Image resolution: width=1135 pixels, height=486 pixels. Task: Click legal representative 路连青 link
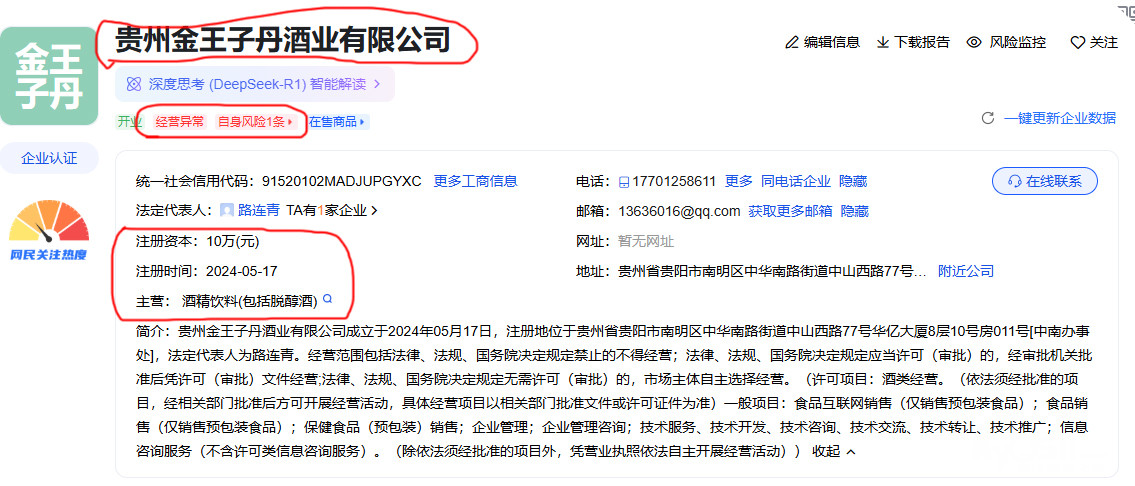pos(257,211)
